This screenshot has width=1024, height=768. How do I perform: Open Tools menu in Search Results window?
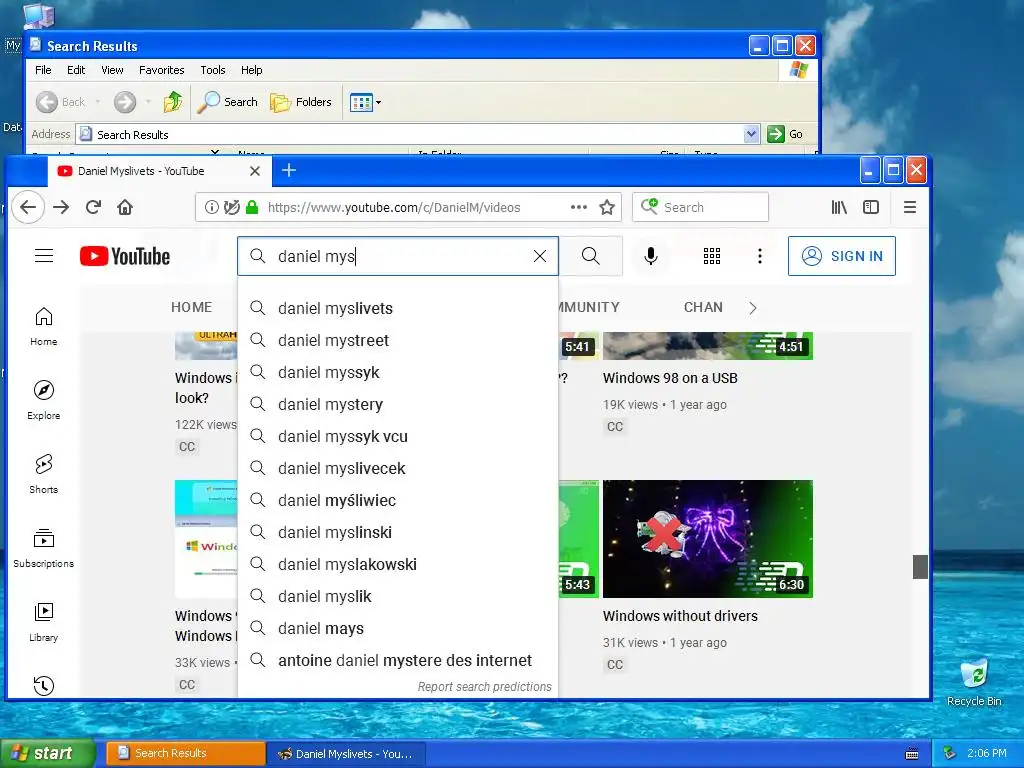click(x=213, y=70)
